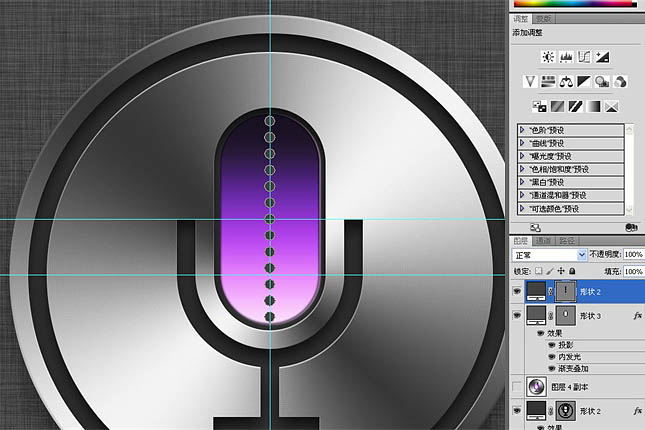
Task: Switch to the 通道 tab
Action: (x=543, y=241)
